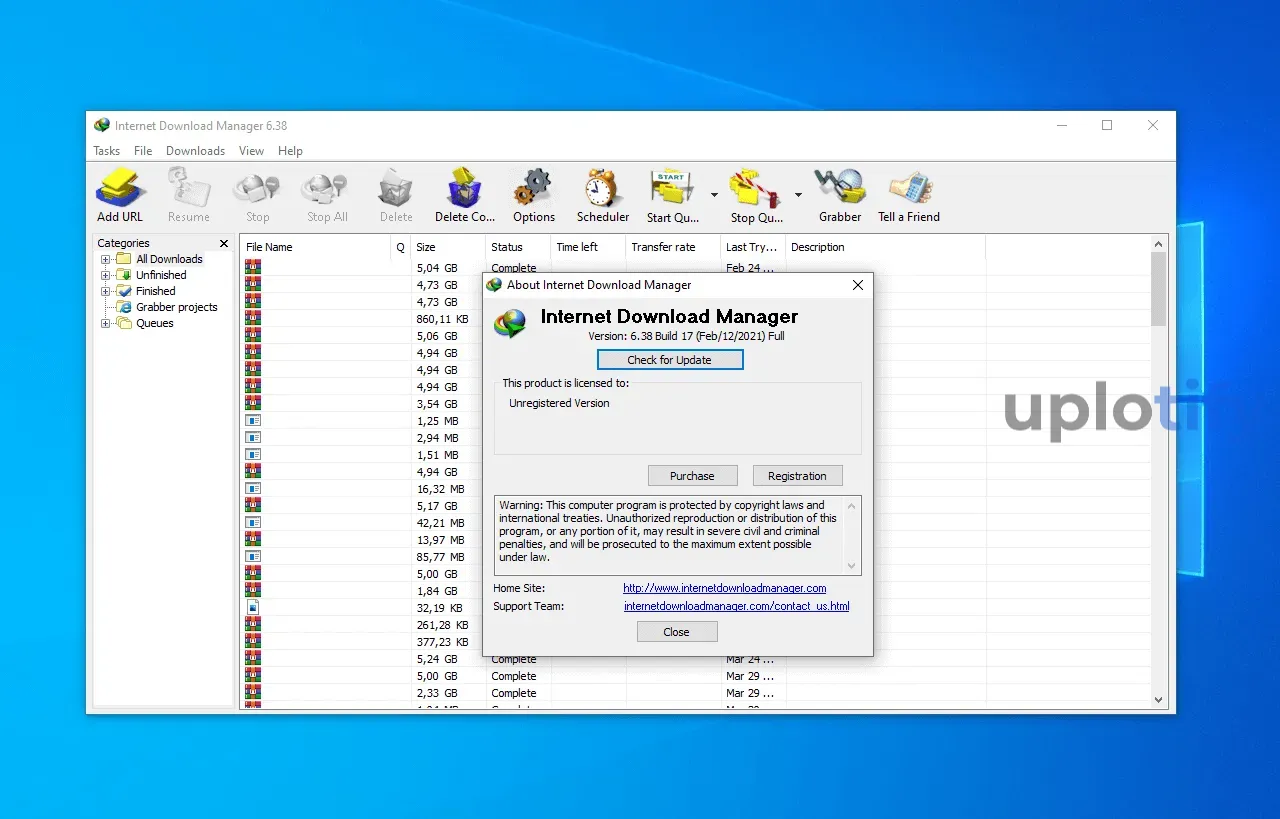Click IDM icon in main title bar

(x=102, y=125)
